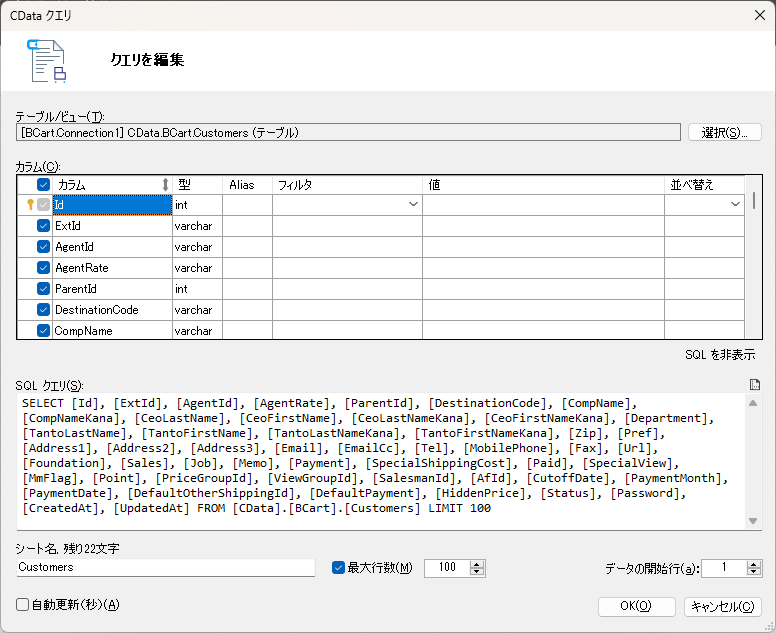Increase データの開始行 with the up arrow

click(x=753, y=564)
